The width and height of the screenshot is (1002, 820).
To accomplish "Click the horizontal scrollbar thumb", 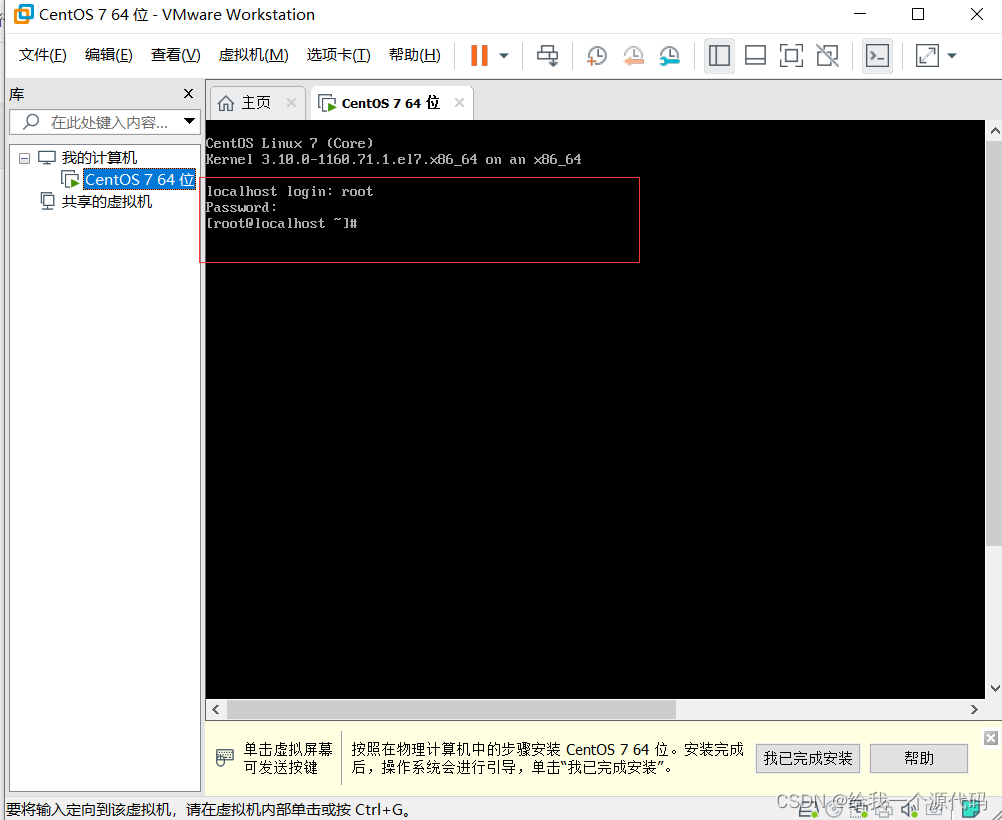I will tap(451, 709).
